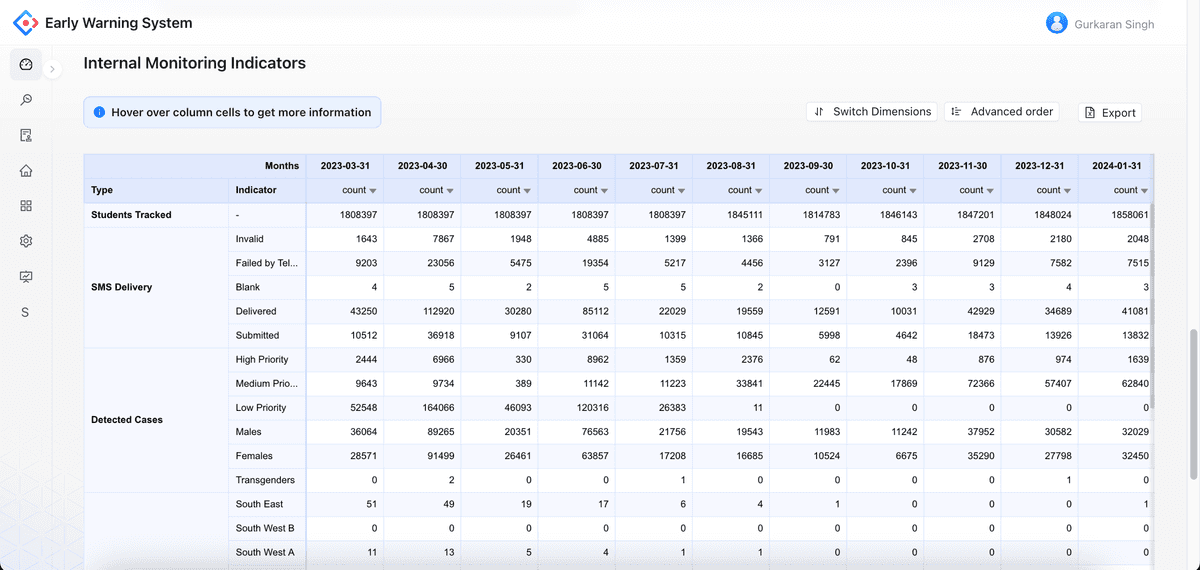Image resolution: width=1200 pixels, height=570 pixels.
Task: Expand the sidebar with chevron arrow
Action: 52,69
